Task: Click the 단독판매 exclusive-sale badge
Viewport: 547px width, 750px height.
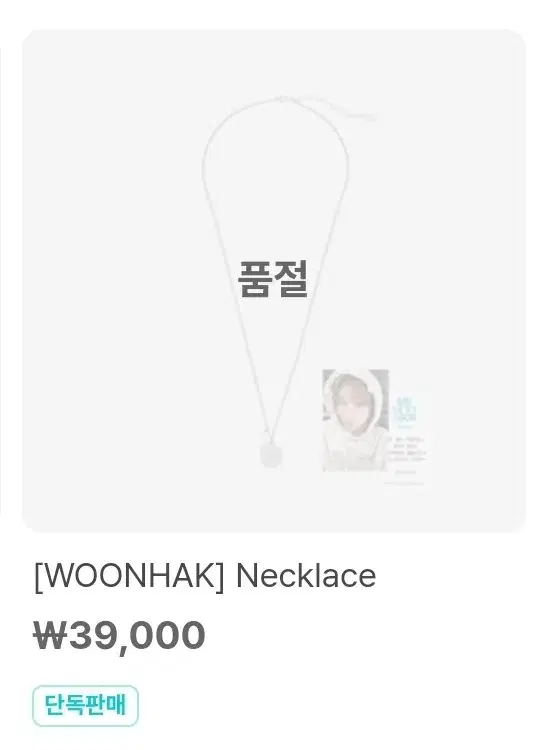Action: [86, 706]
